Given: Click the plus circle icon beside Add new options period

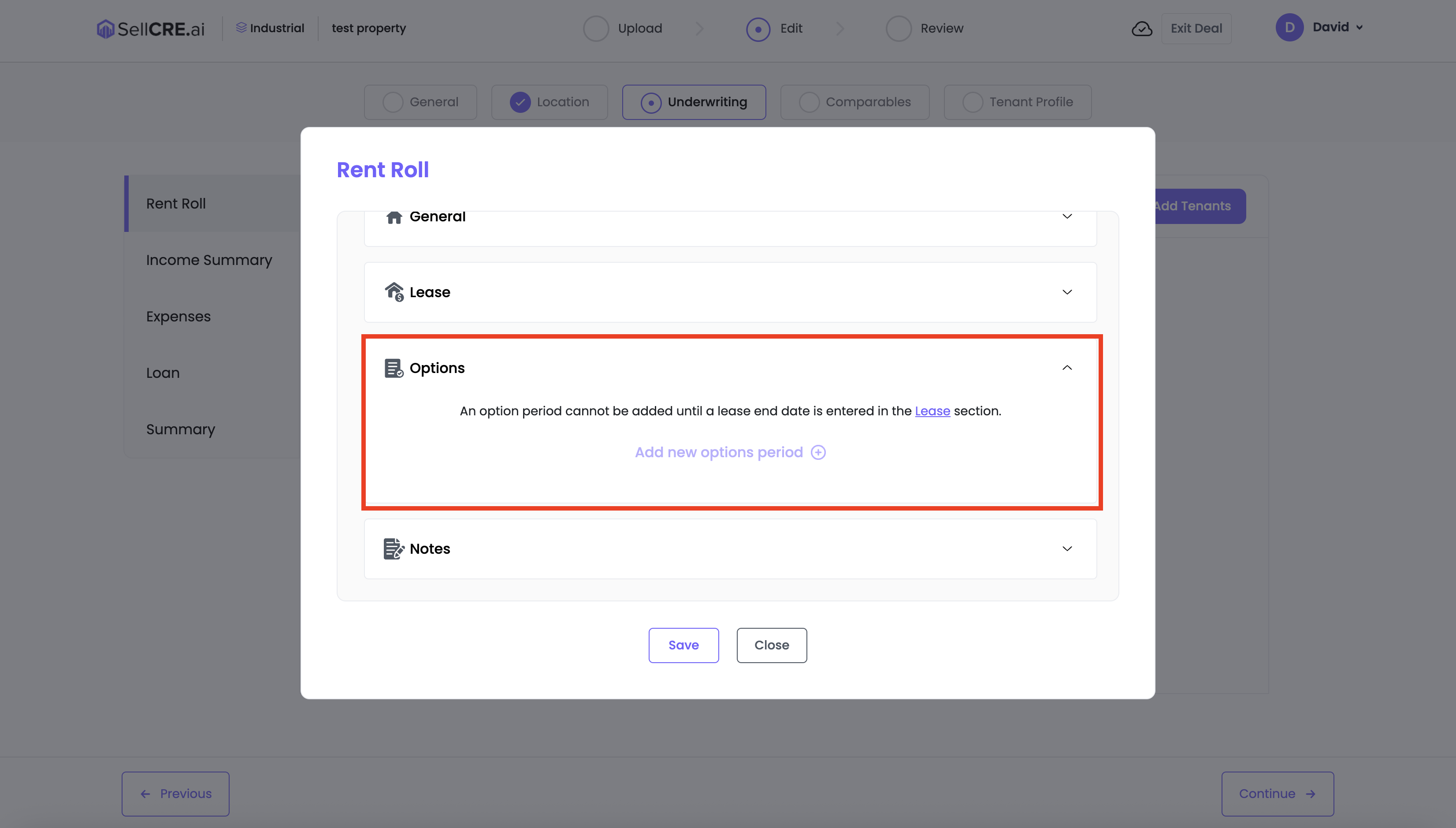Looking at the screenshot, I should tap(818, 452).
